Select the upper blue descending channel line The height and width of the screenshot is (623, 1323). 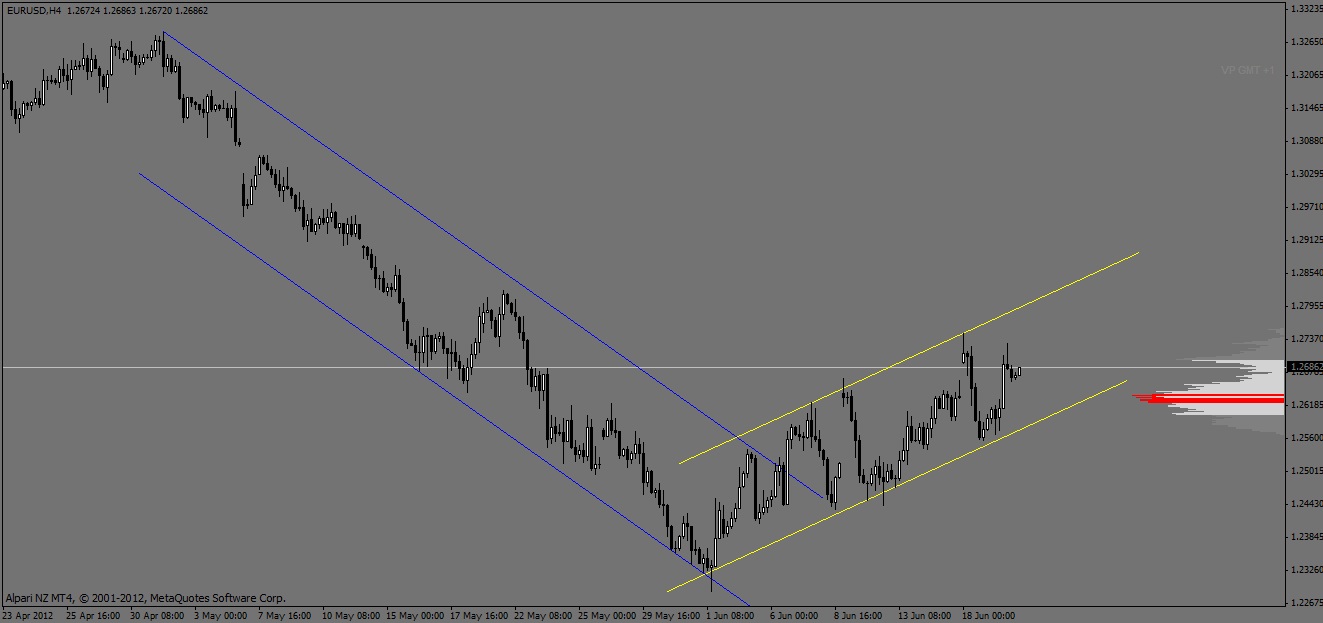click(493, 265)
